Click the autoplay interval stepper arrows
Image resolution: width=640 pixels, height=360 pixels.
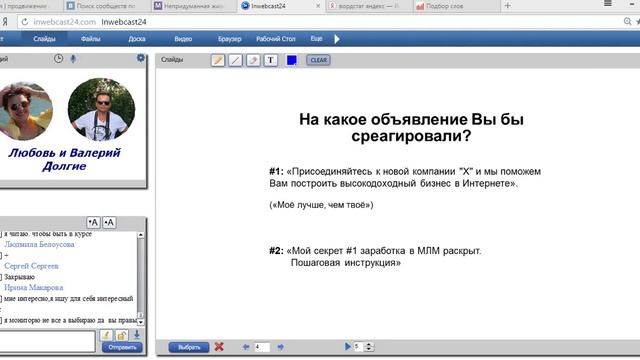(x=369, y=347)
